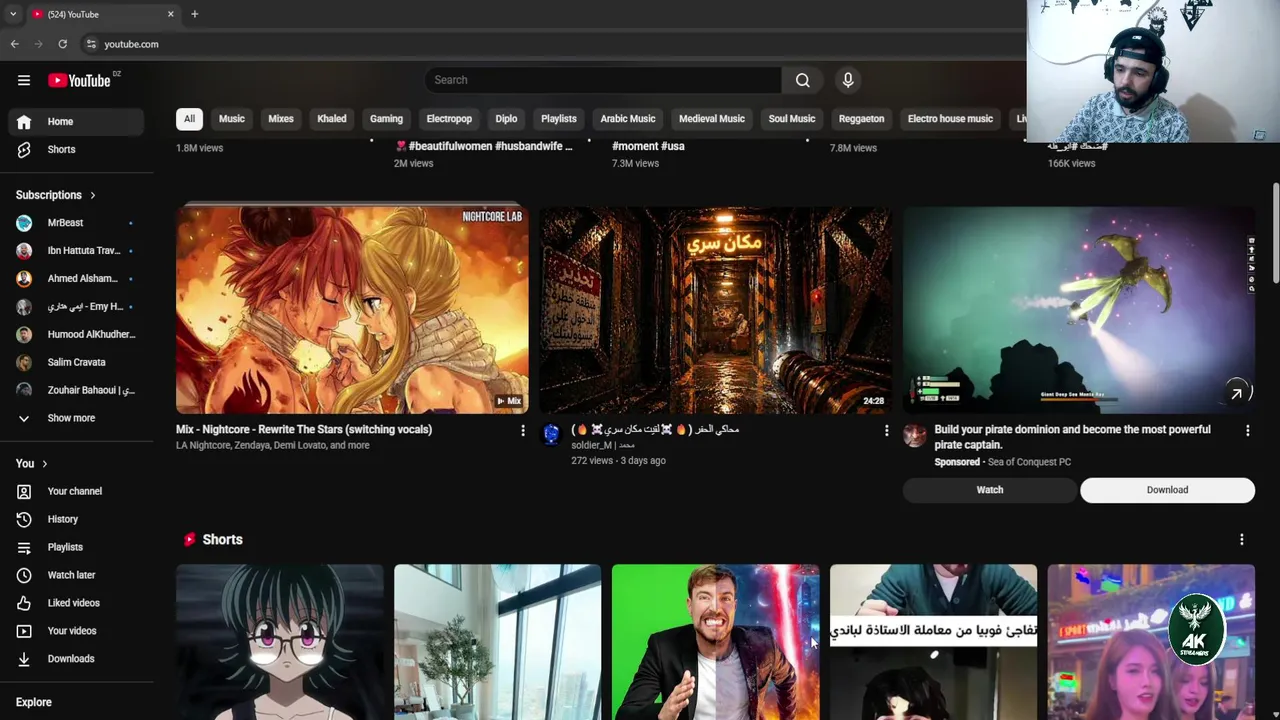Screen dimensions: 1280x720
Task: Open Your channel from sidebar
Action: [x=77, y=491]
